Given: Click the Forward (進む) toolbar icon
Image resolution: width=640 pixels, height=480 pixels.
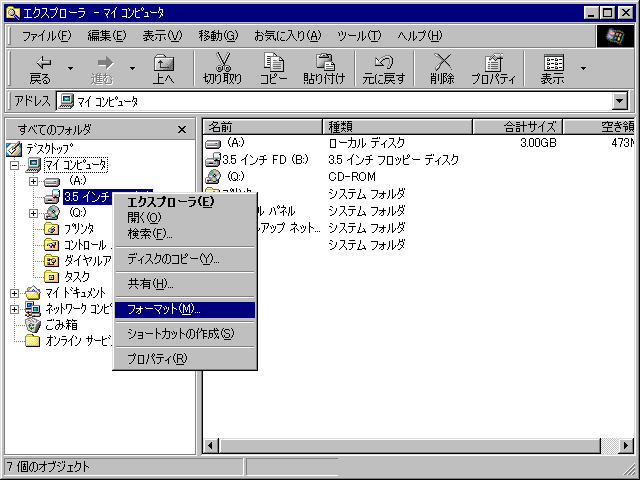Looking at the screenshot, I should pyautogui.click(x=105, y=62).
